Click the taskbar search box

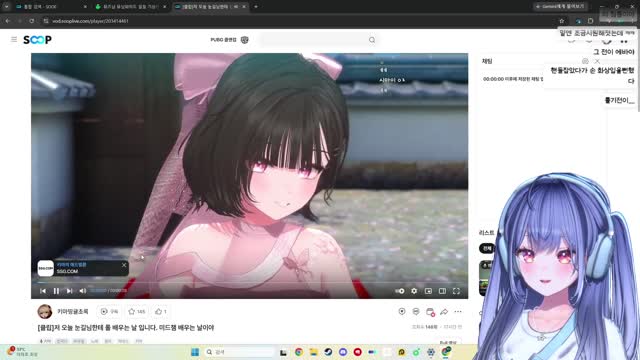click(239, 352)
